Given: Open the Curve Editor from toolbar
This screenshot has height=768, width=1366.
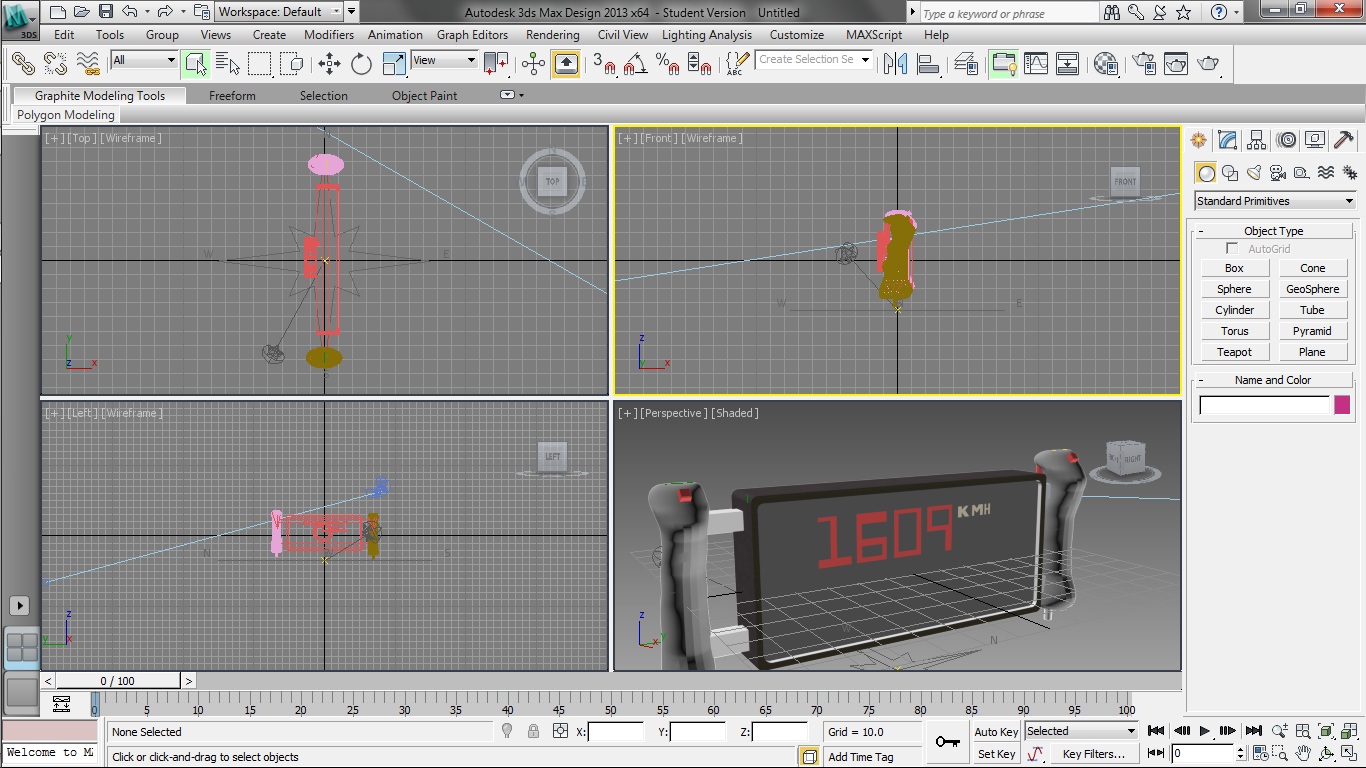Looking at the screenshot, I should [x=1036, y=64].
